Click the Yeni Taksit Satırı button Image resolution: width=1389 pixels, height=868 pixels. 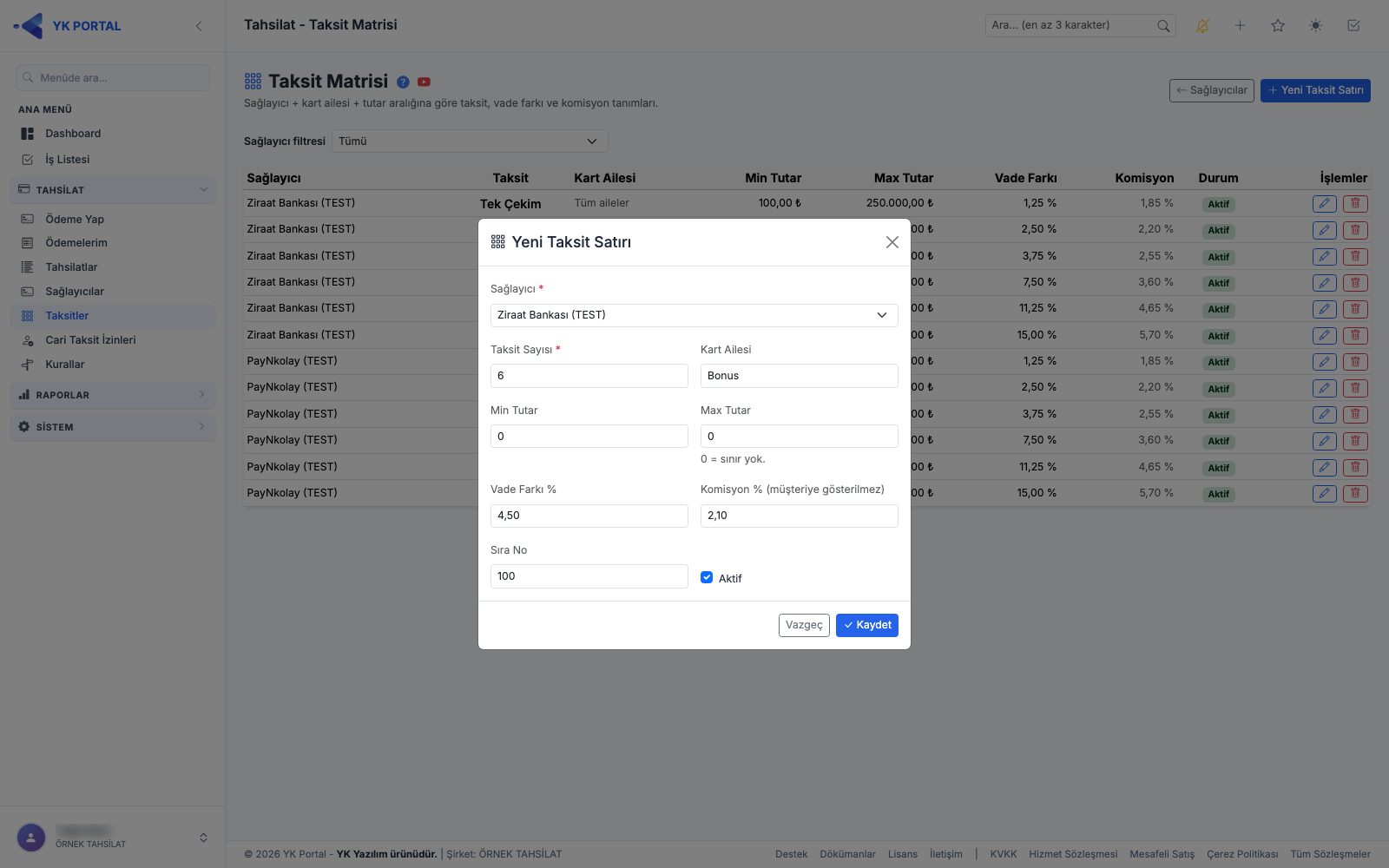[x=1315, y=90]
